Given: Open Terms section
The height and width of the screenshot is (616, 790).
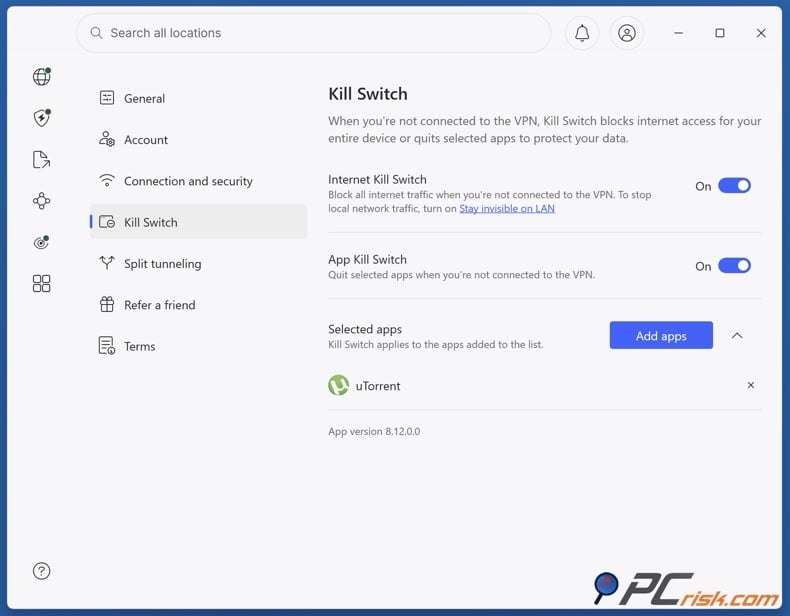Looking at the screenshot, I should pyautogui.click(x=199, y=346).
